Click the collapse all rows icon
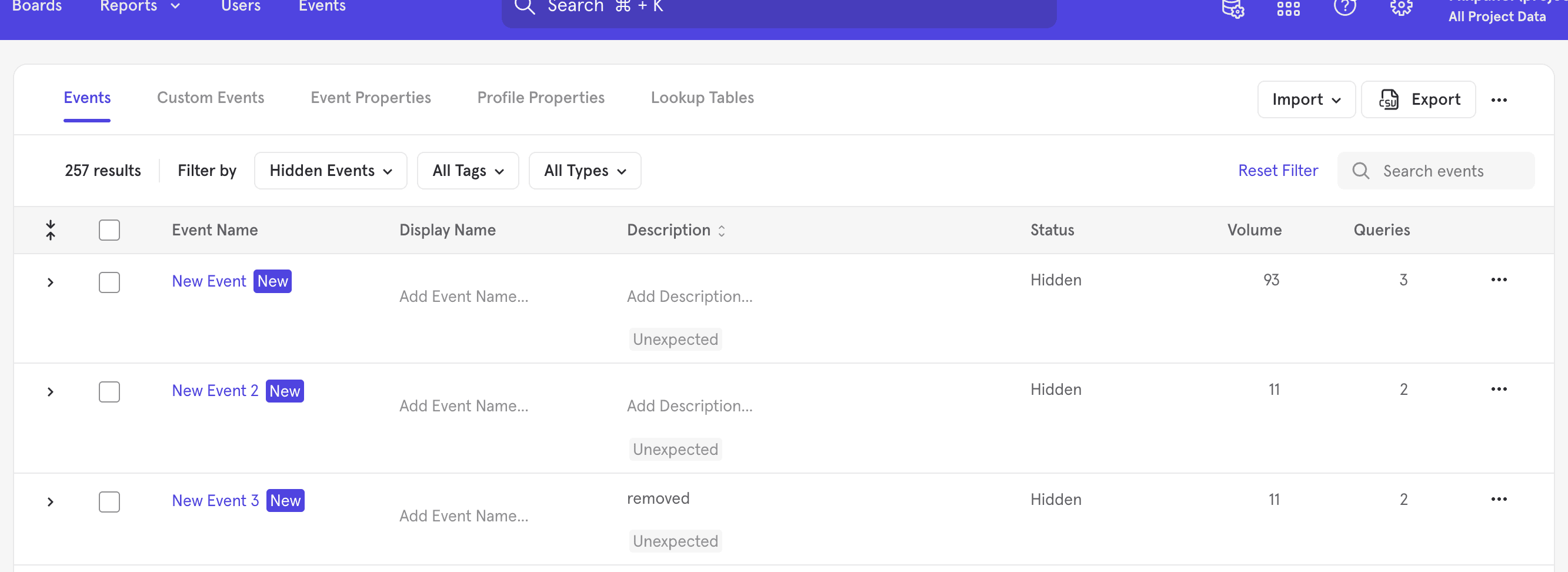The width and height of the screenshot is (1568, 572). pyautogui.click(x=51, y=230)
